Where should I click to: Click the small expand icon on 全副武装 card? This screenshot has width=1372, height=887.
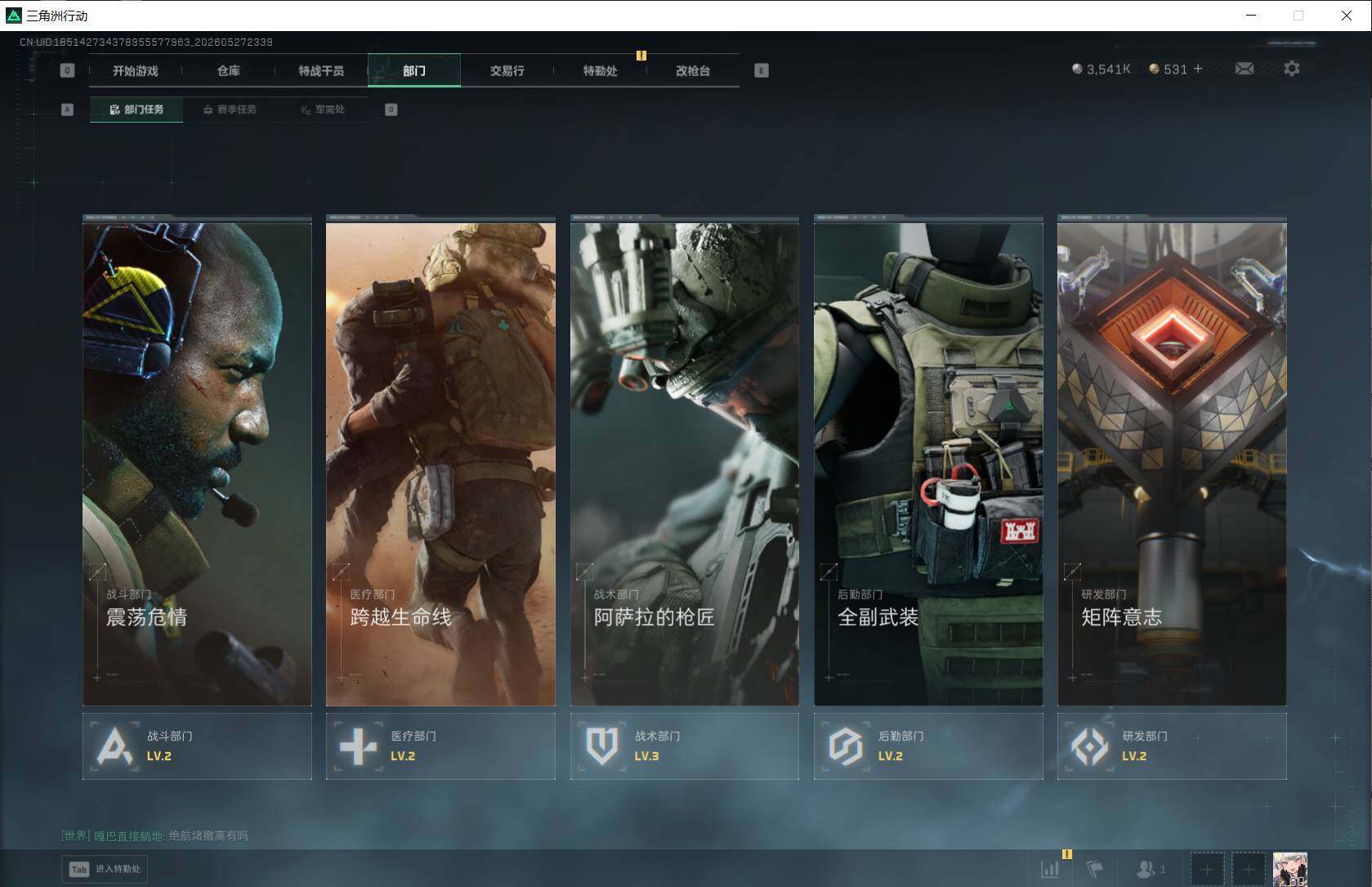[829, 571]
